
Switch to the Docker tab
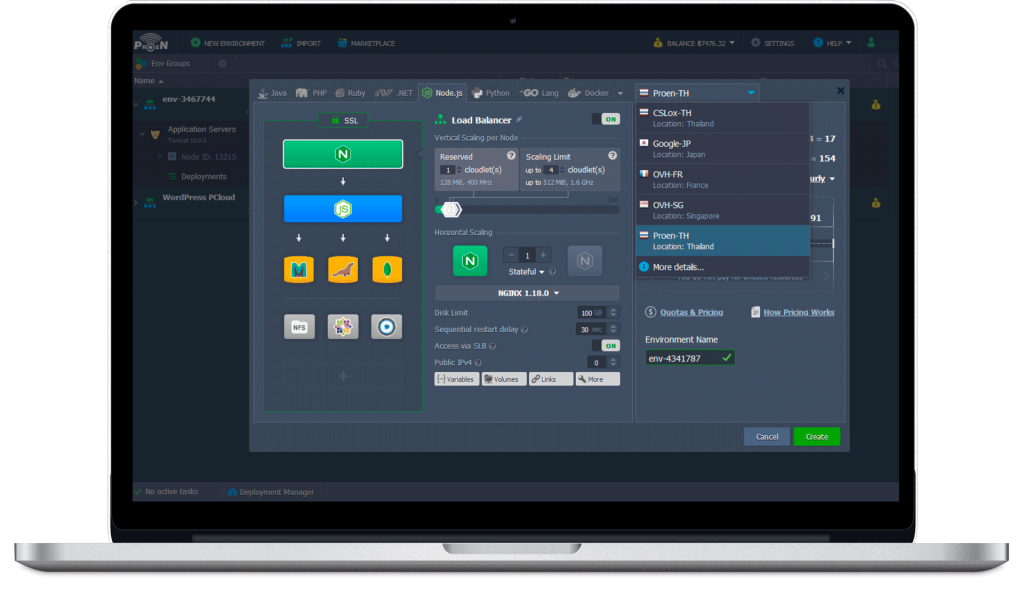pyautogui.click(x=588, y=93)
